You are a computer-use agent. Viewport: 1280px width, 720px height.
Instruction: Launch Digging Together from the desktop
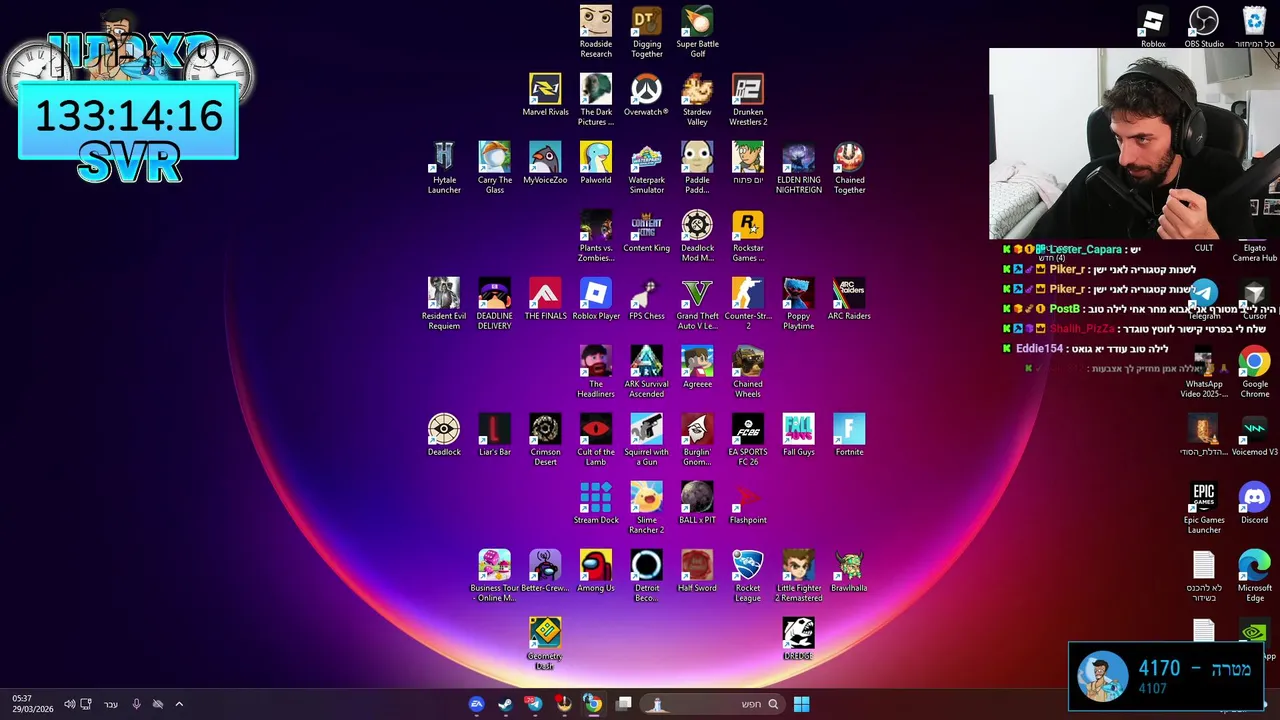(x=647, y=32)
